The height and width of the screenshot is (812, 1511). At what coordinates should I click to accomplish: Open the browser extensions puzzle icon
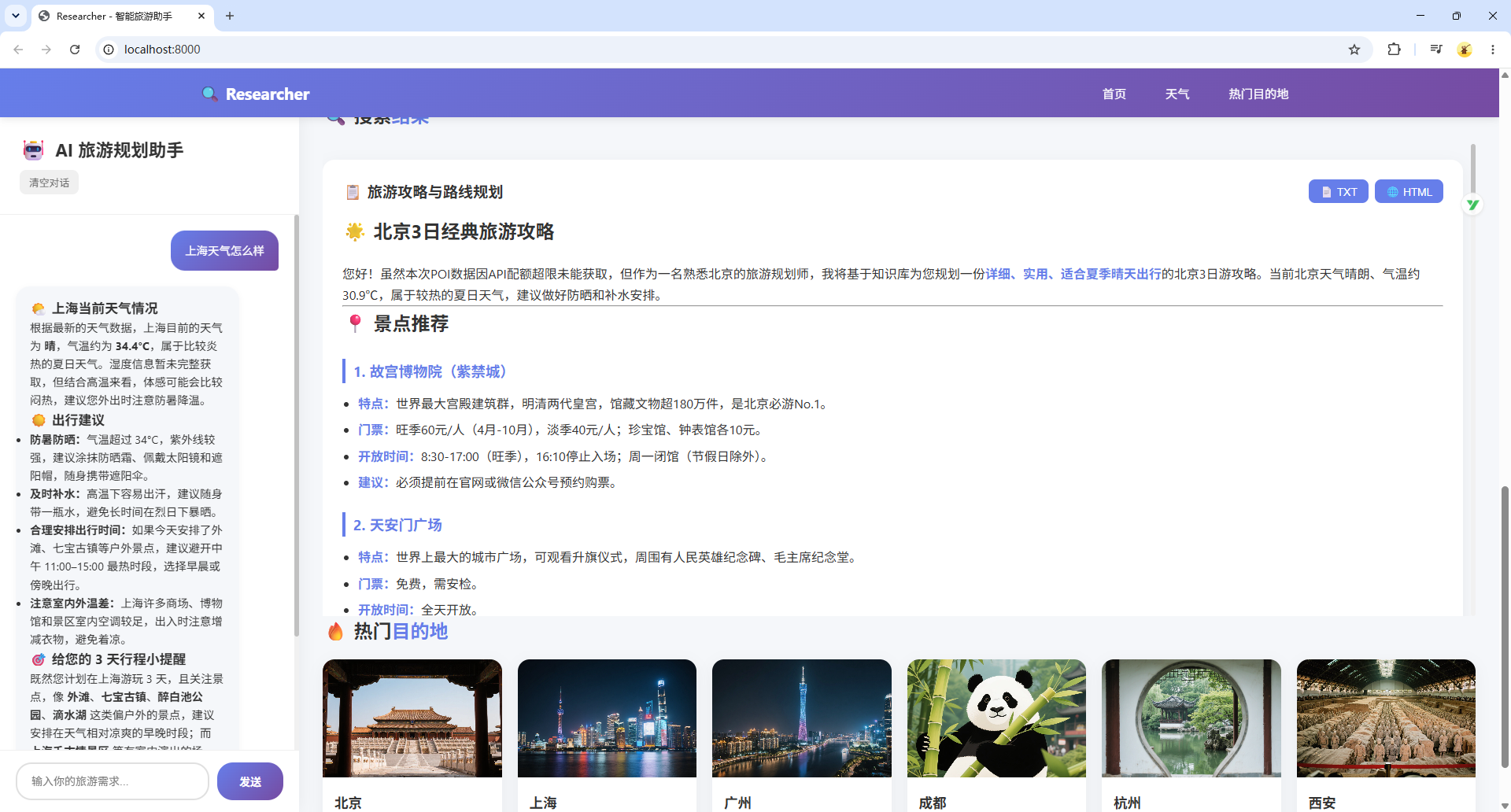click(x=1394, y=50)
